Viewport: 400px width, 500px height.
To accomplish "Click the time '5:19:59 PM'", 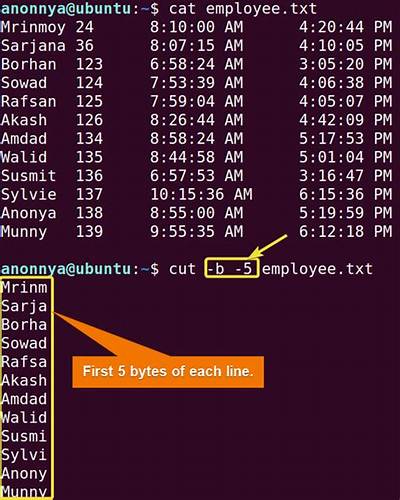I will tap(345, 213).
